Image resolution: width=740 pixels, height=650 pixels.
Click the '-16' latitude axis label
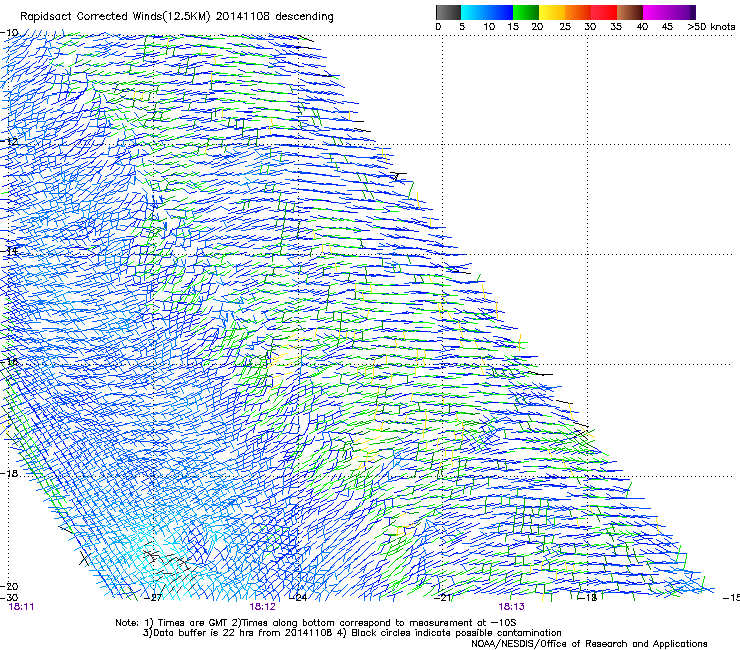[9, 362]
